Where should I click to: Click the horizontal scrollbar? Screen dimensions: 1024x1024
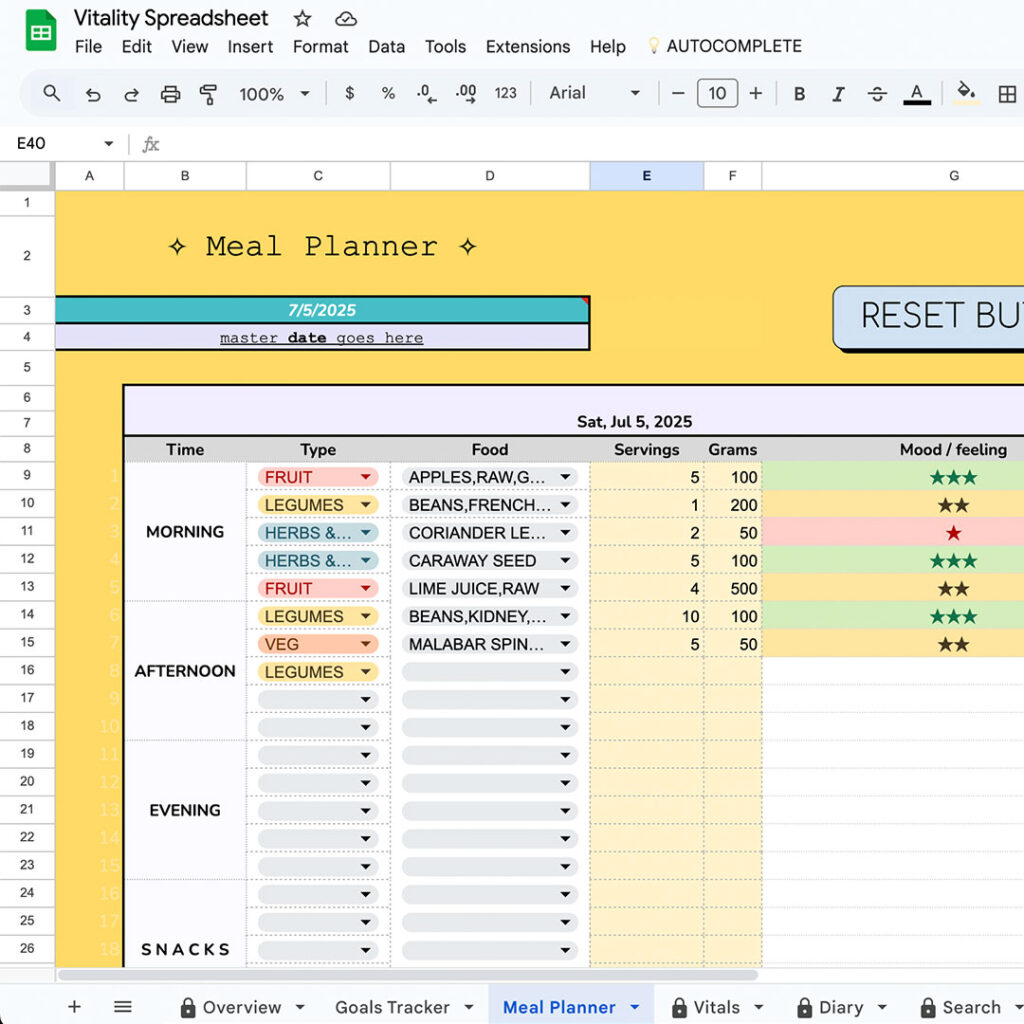pos(408,975)
